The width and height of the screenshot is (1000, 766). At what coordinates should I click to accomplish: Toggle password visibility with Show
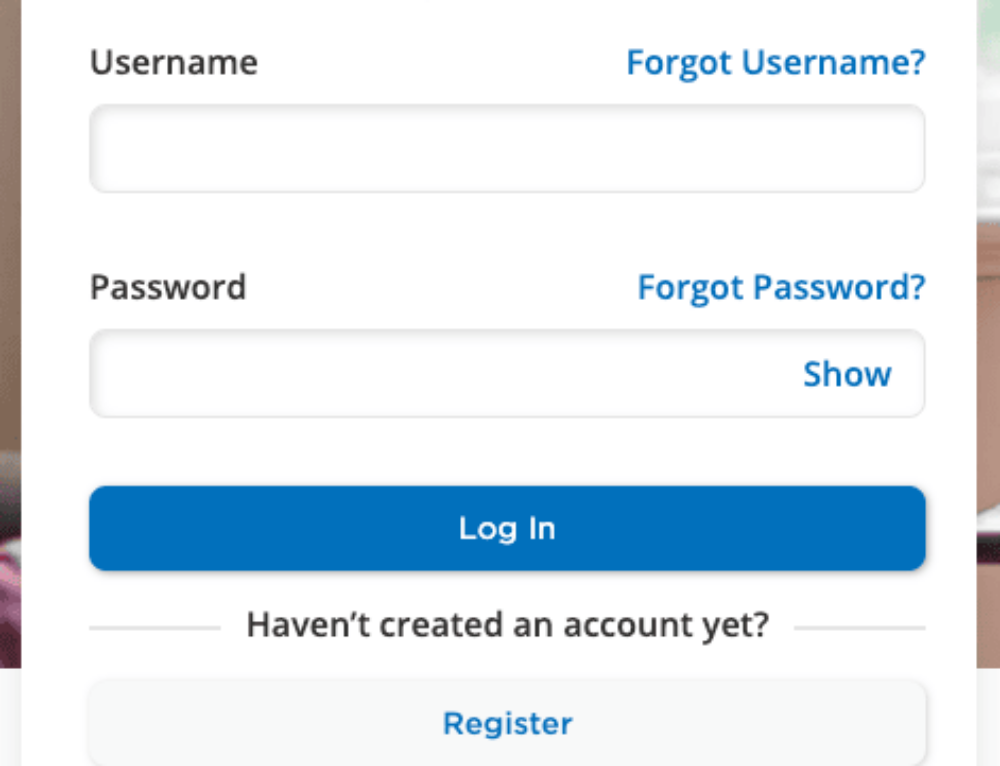click(x=847, y=374)
